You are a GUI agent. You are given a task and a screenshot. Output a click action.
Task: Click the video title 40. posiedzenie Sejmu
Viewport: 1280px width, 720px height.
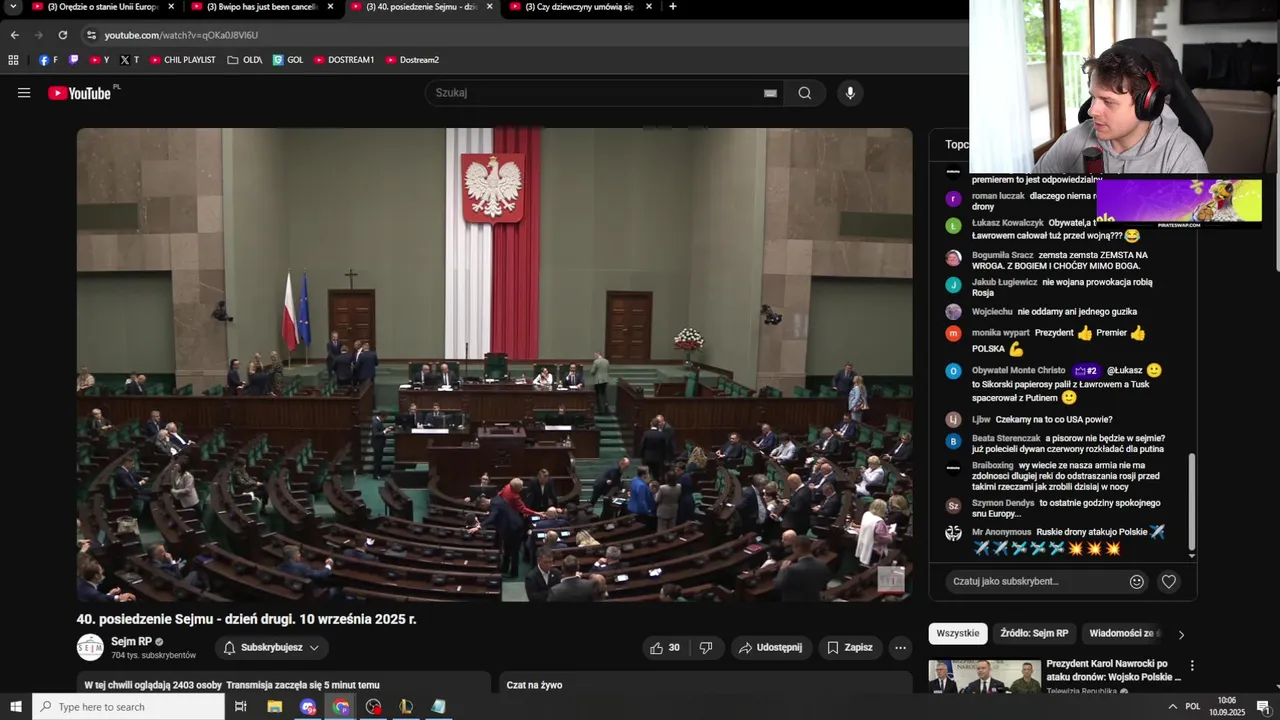[x=246, y=619]
